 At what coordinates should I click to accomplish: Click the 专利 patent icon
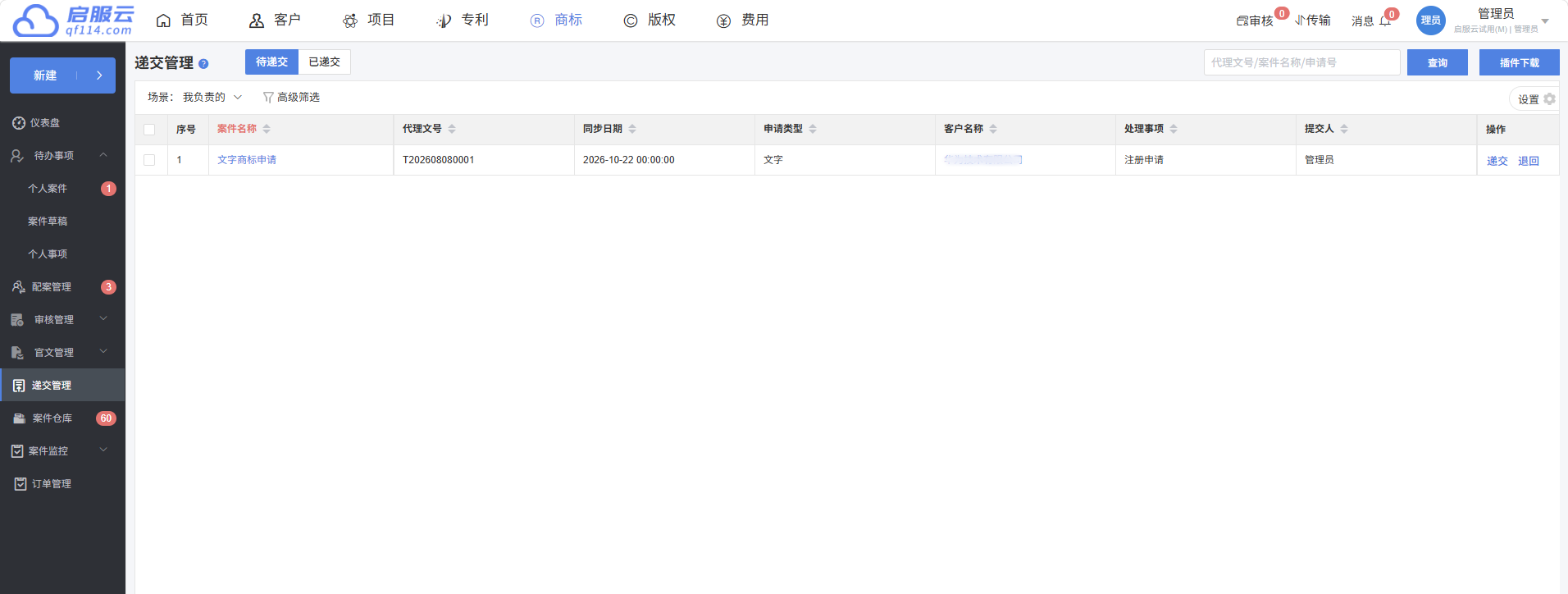coord(444,21)
